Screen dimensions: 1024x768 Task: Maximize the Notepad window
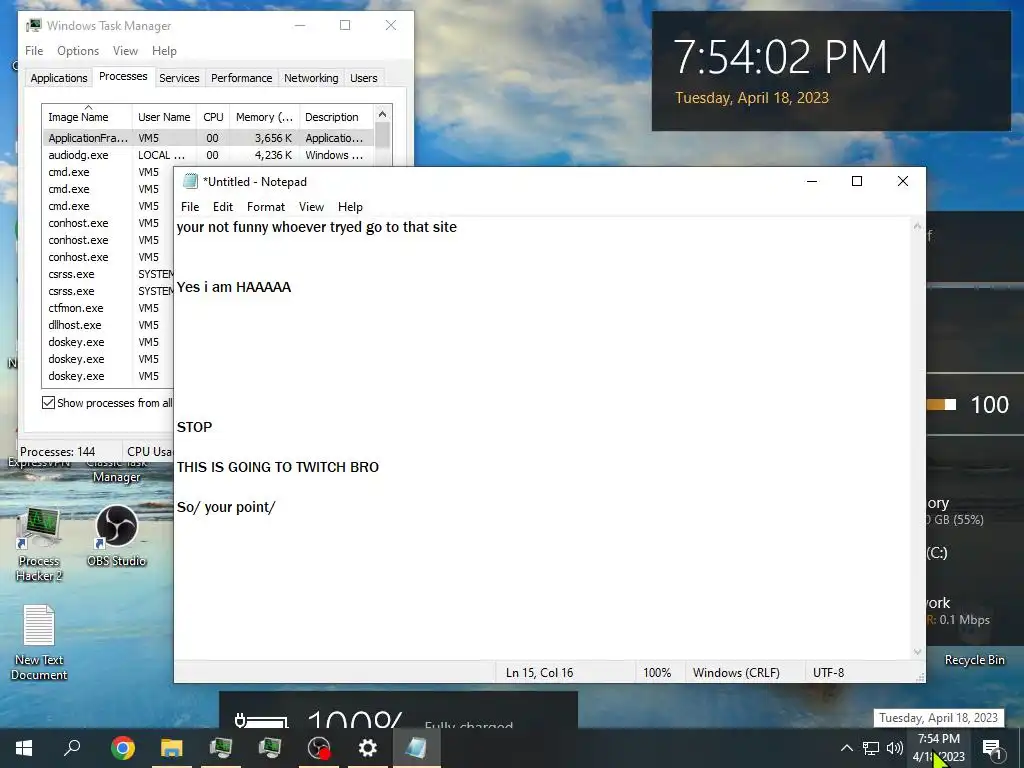[x=857, y=181]
